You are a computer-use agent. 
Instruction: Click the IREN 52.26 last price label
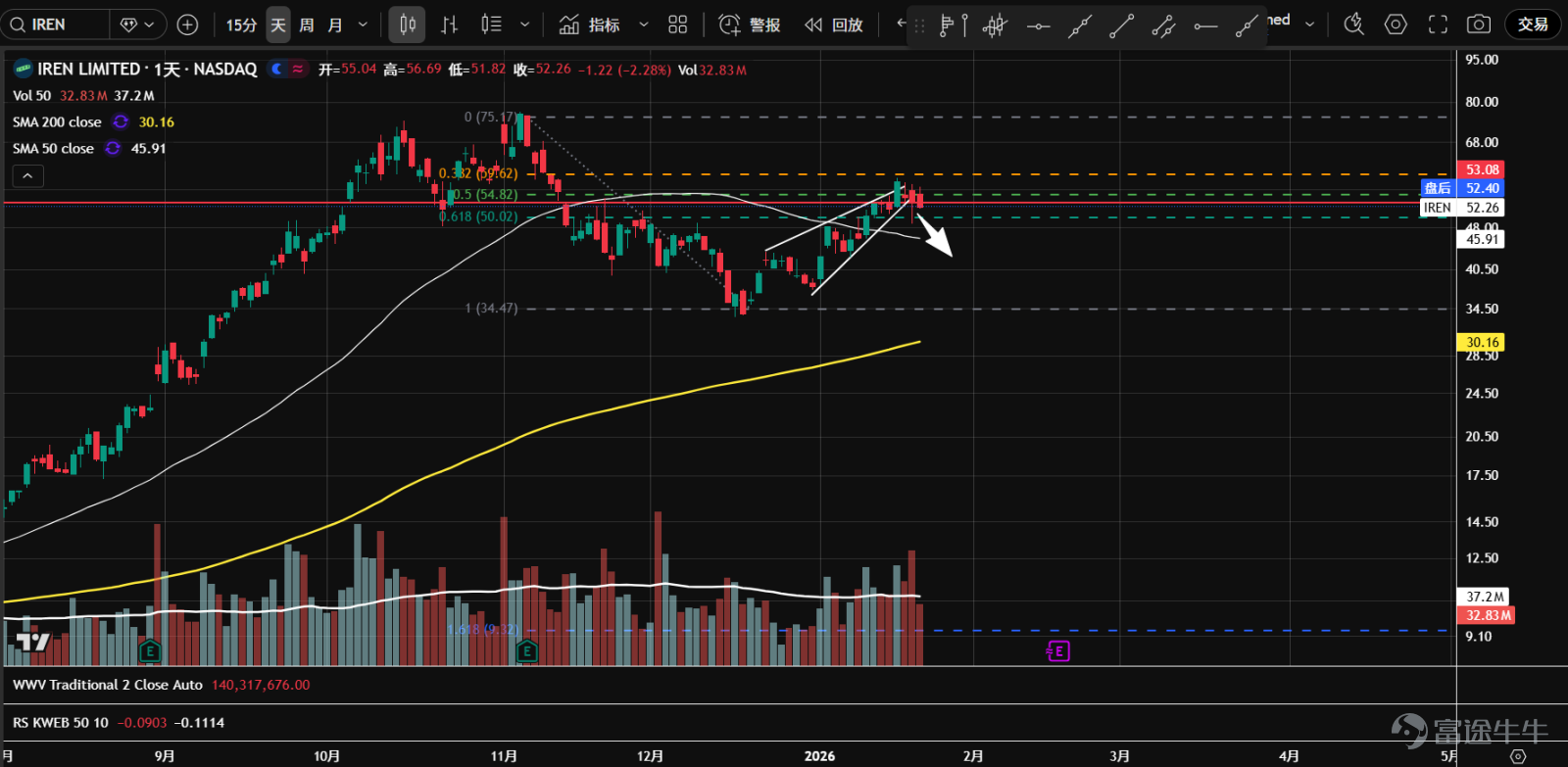[1461, 208]
